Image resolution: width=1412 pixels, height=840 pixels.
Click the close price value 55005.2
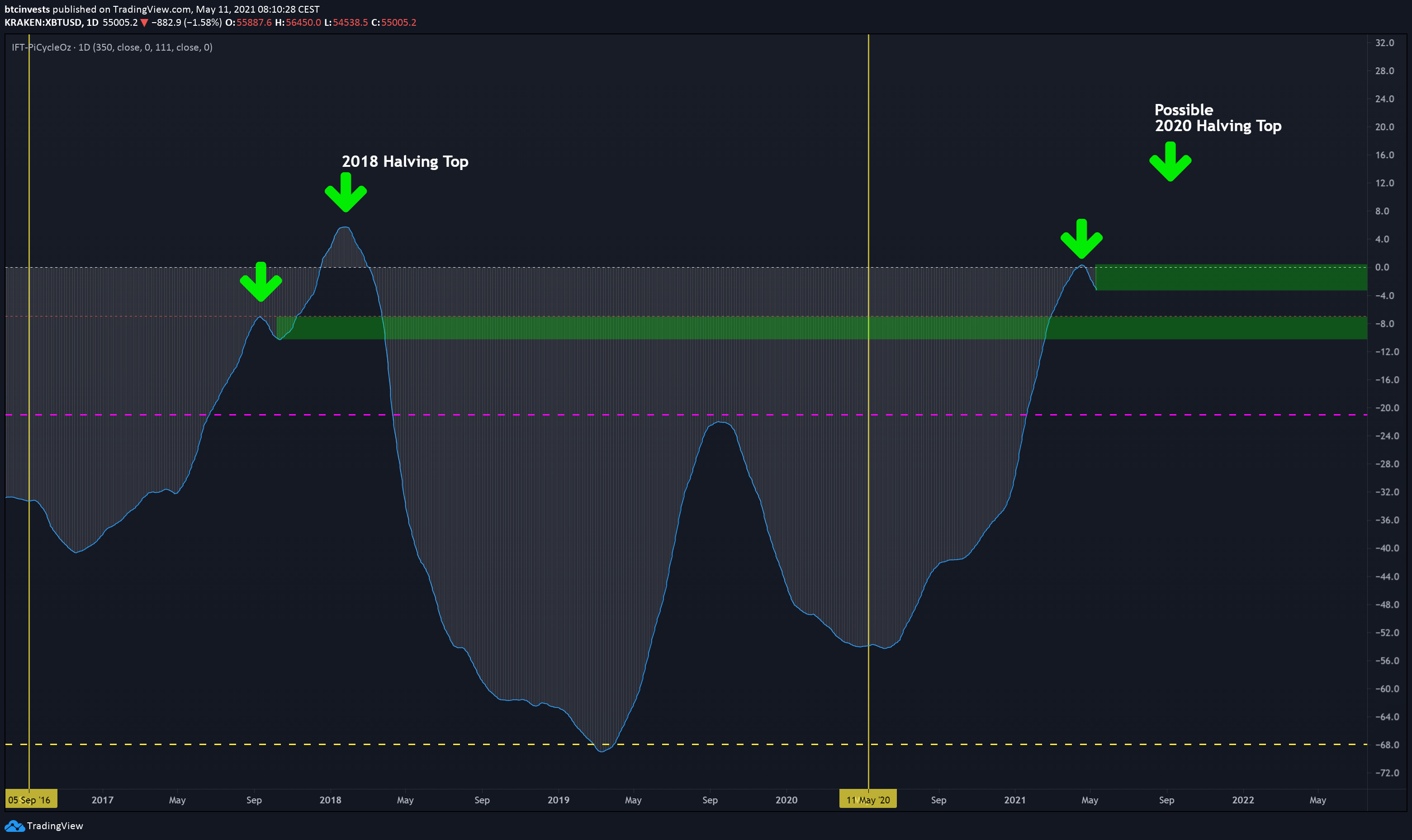[x=398, y=23]
